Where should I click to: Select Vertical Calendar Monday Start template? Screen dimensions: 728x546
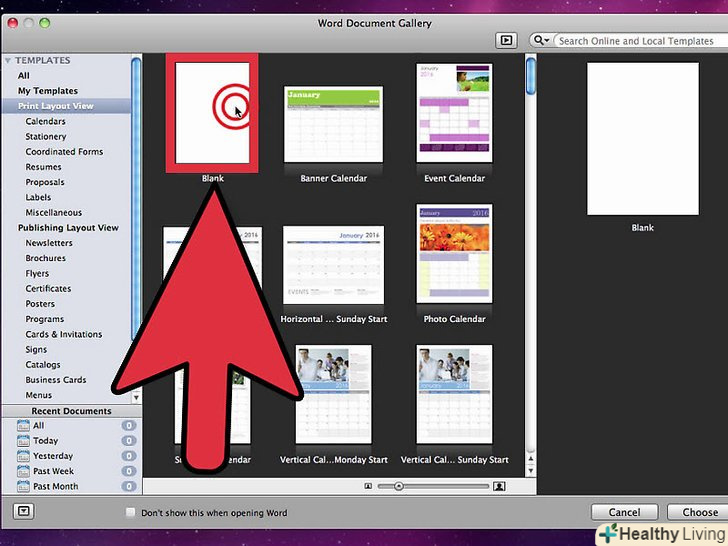[x=333, y=394]
